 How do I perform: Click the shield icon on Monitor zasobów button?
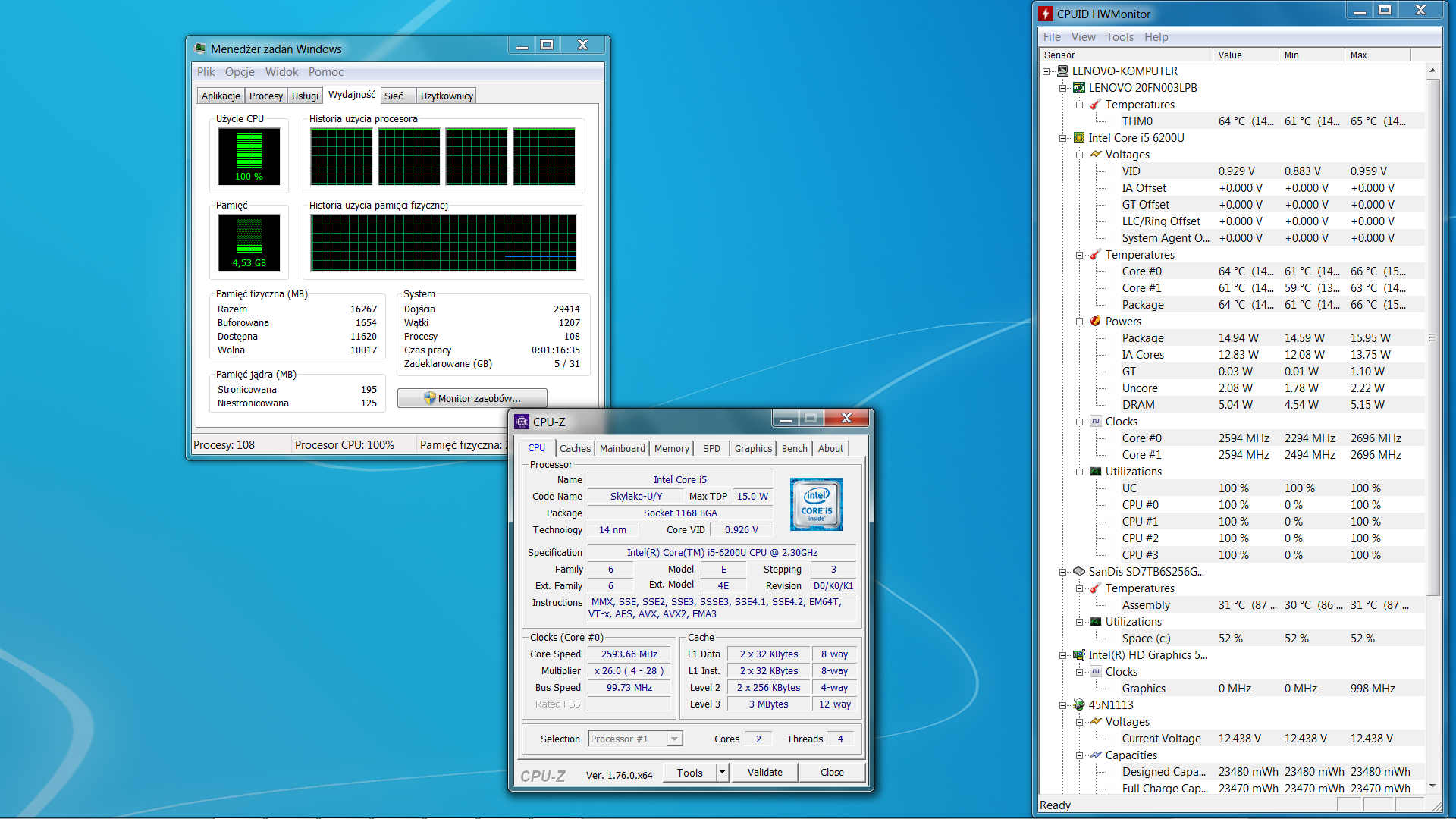(430, 398)
